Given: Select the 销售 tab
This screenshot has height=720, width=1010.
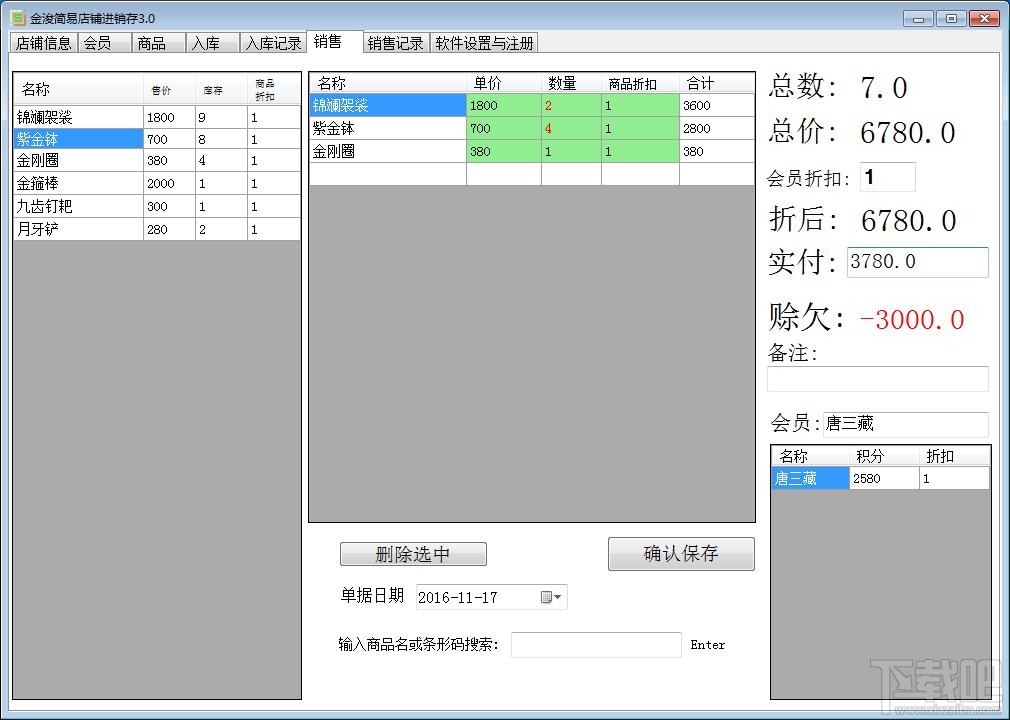Looking at the screenshot, I should coord(334,42).
